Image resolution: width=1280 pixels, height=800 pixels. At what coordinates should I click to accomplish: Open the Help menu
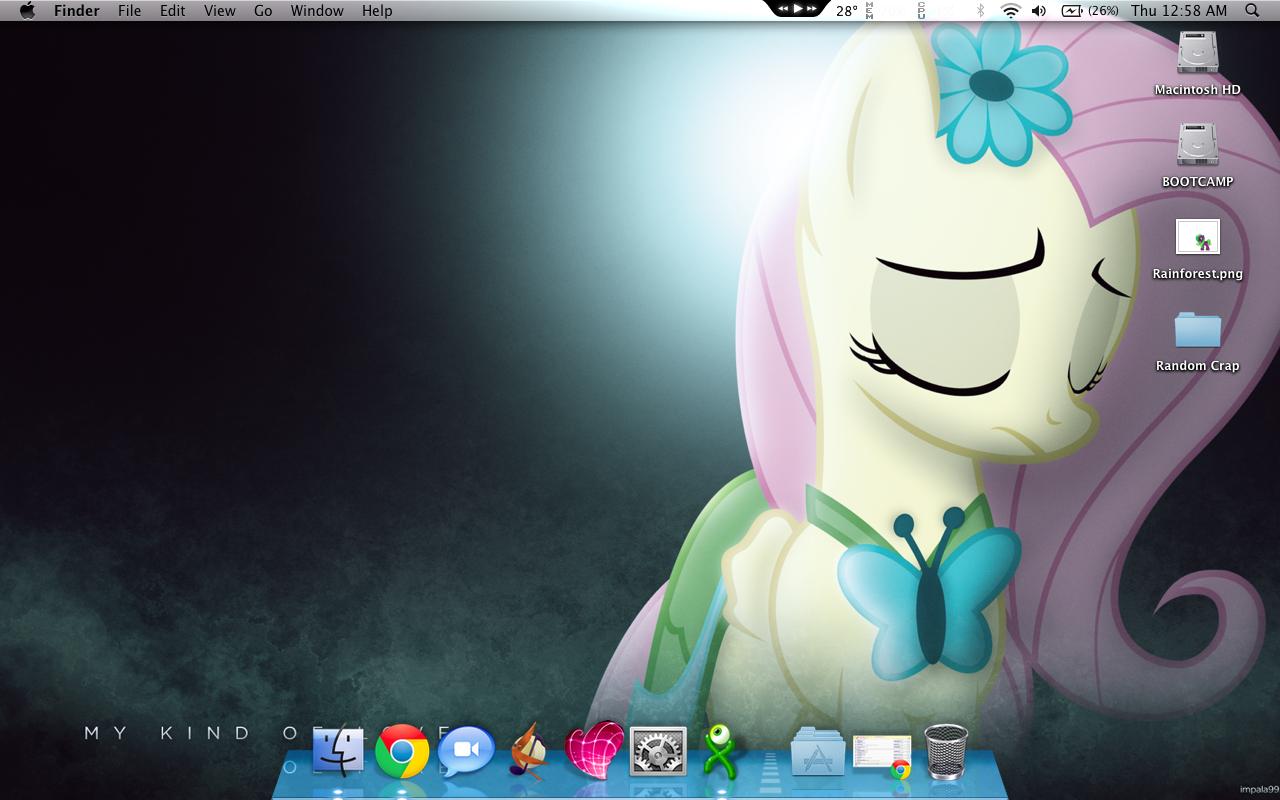pyautogui.click(x=377, y=11)
